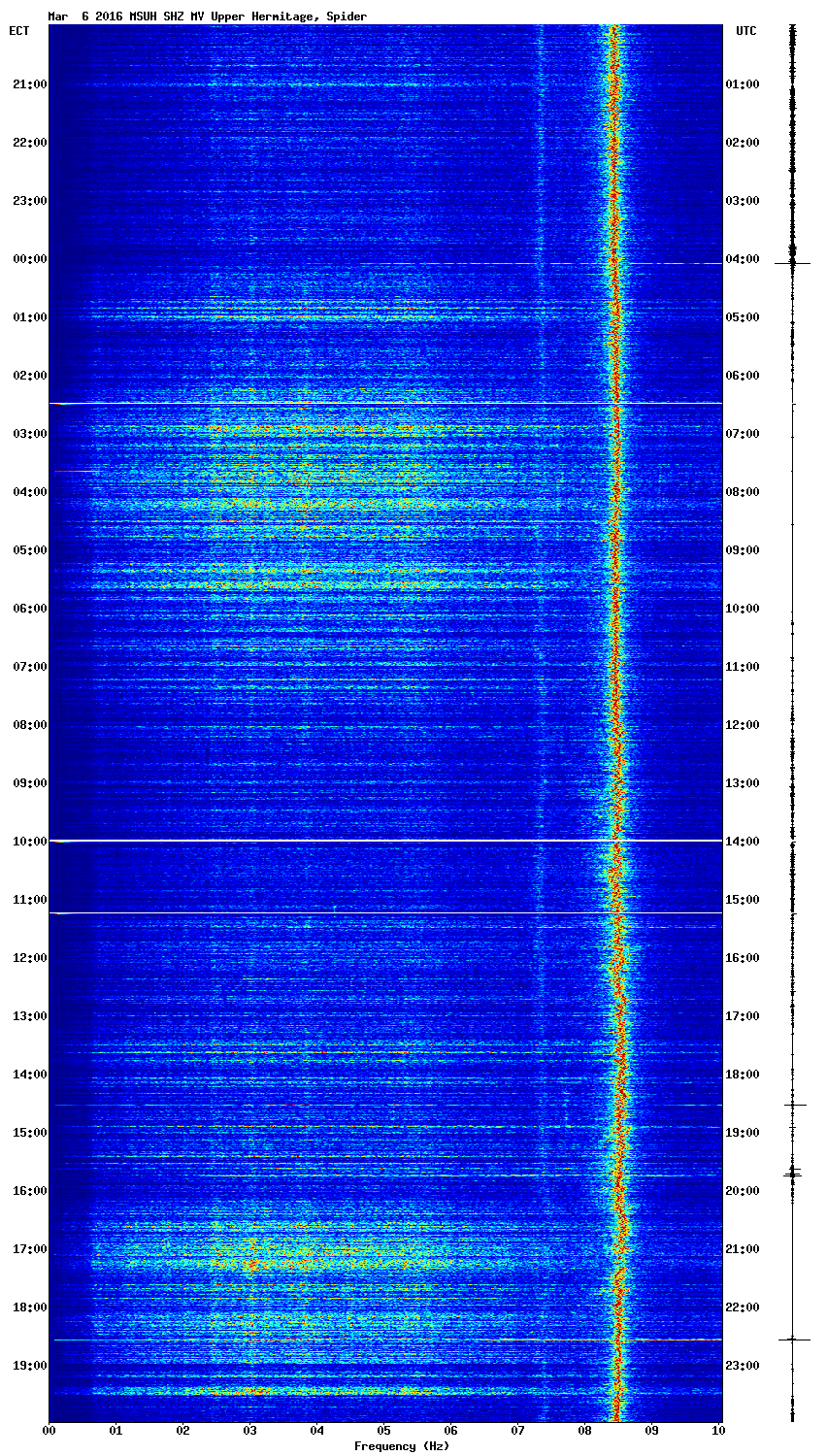Click the ECT axis label 02:00
Image resolution: width=827 pixels, height=1456 pixels.
[29, 376]
